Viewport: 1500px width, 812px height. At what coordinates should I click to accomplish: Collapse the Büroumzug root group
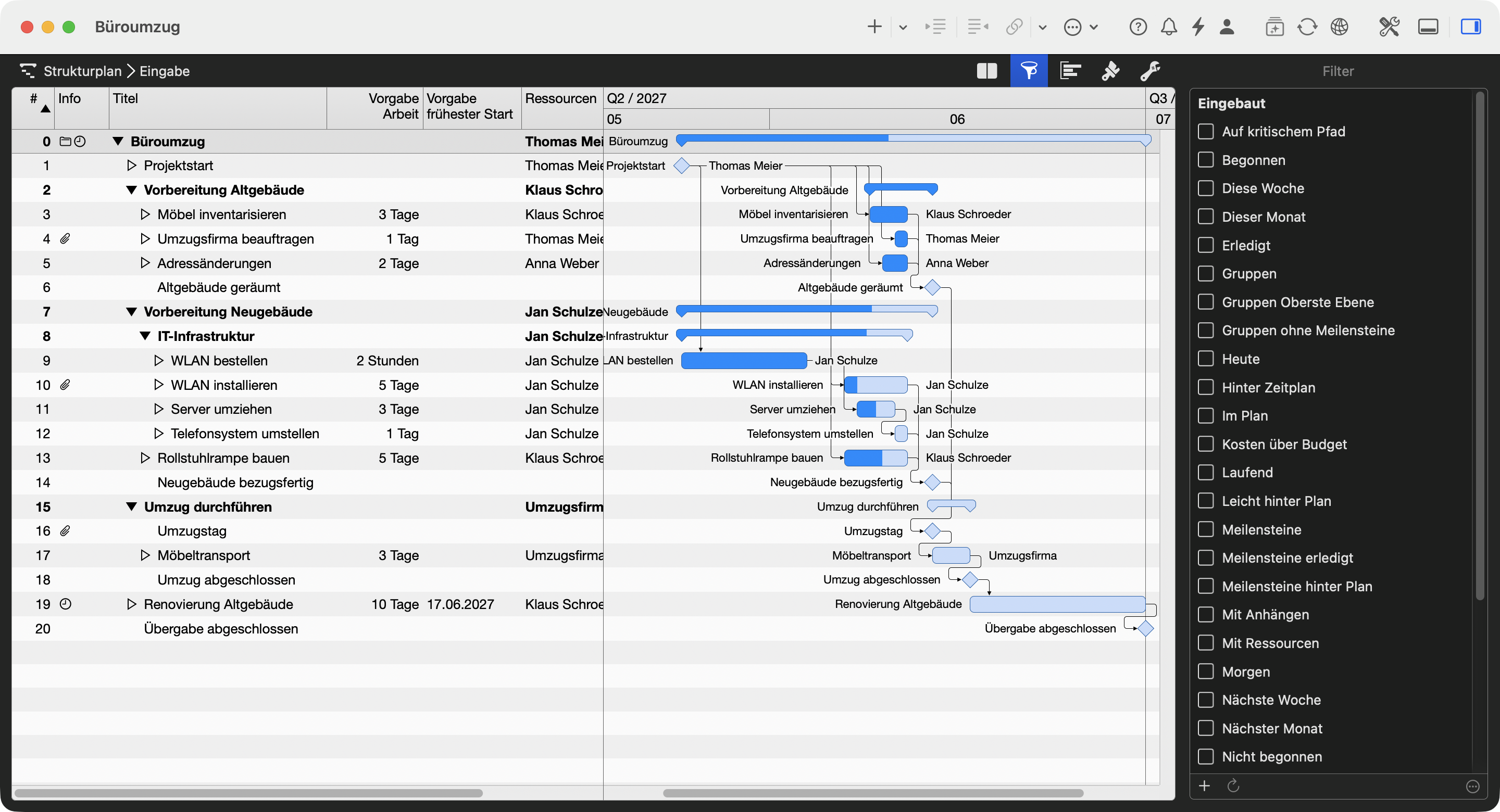118,142
